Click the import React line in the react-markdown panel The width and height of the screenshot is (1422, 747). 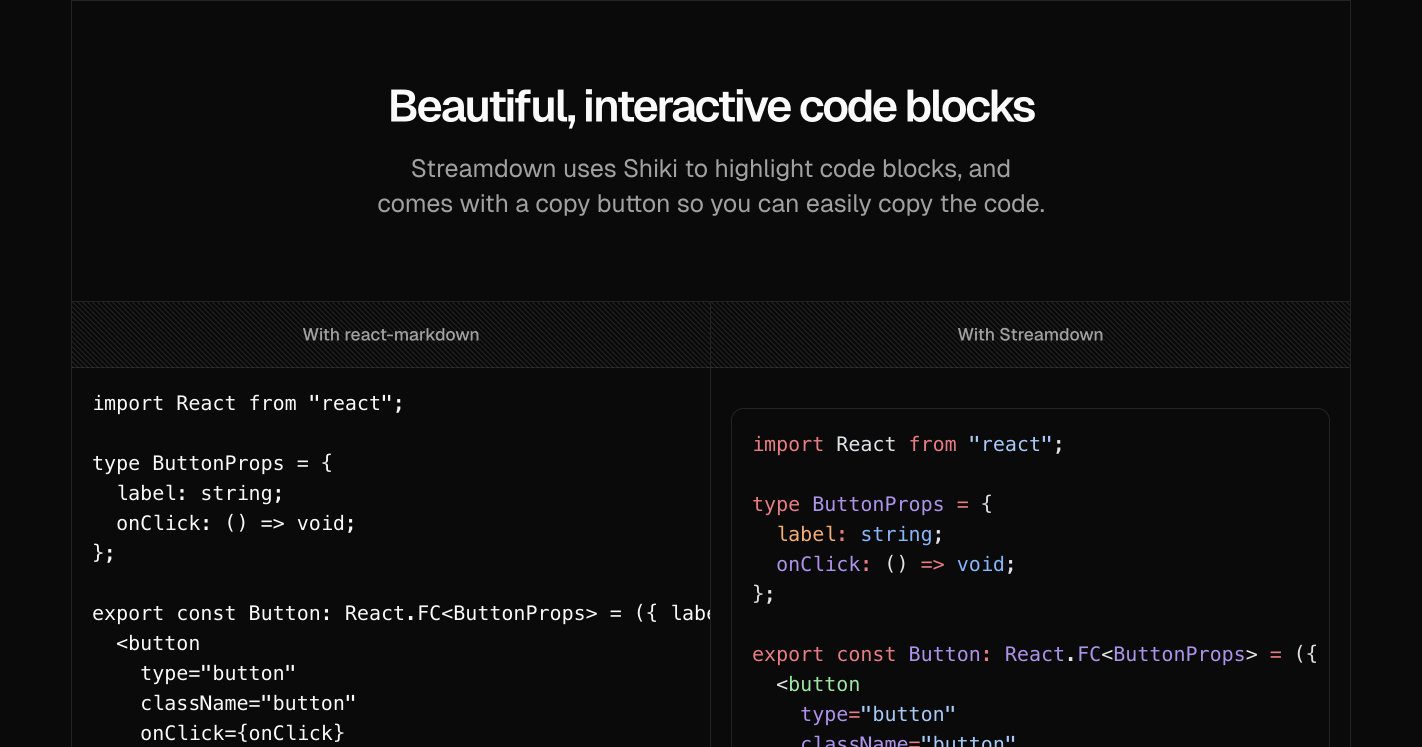coord(248,403)
